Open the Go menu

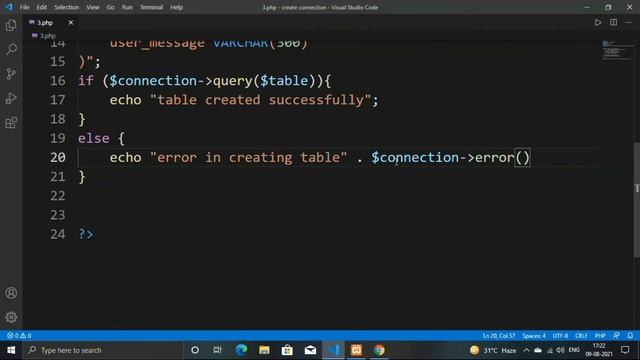pos(110,7)
